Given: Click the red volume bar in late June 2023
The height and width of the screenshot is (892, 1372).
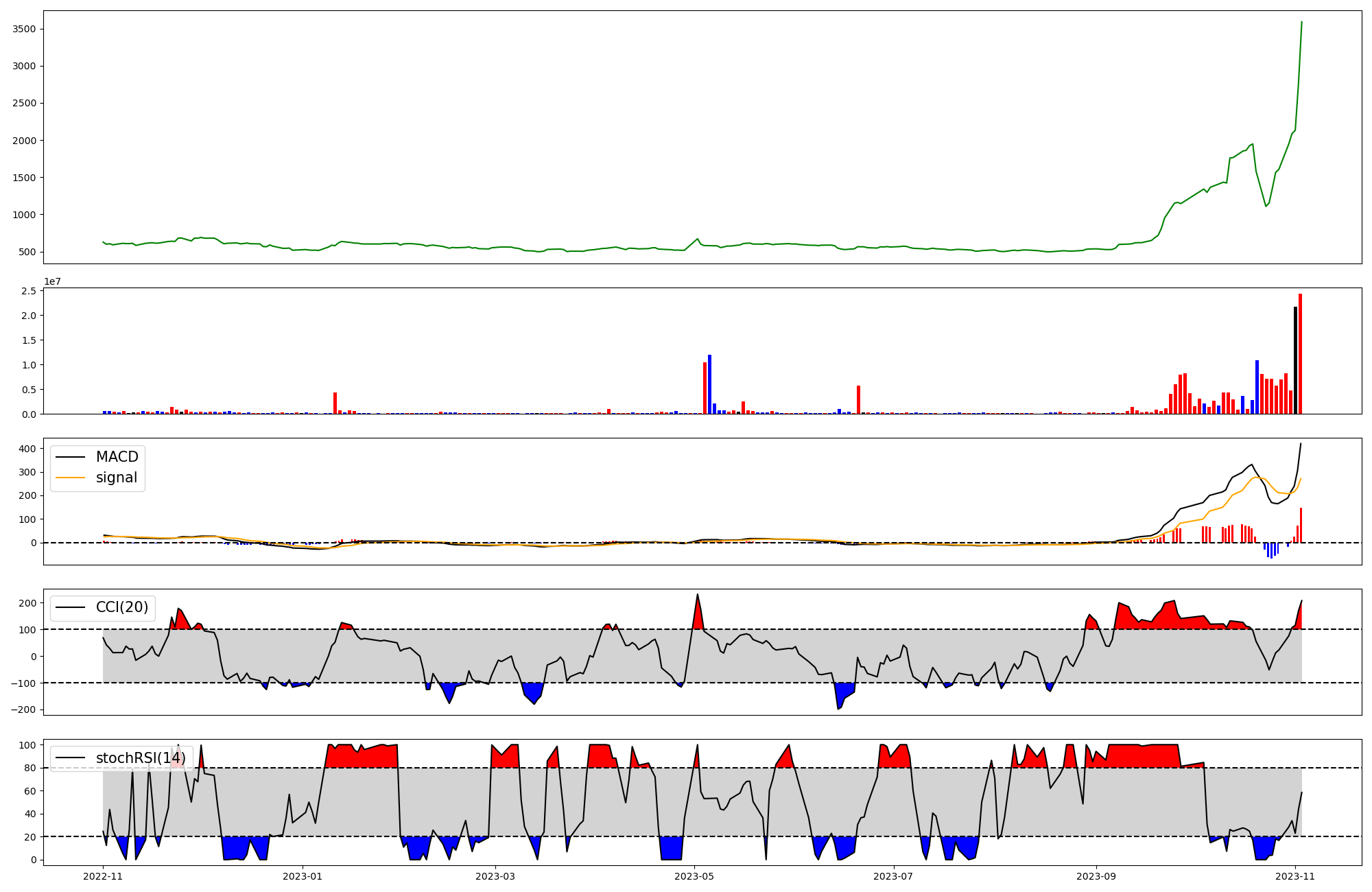Looking at the screenshot, I should pyautogui.click(x=858, y=399).
